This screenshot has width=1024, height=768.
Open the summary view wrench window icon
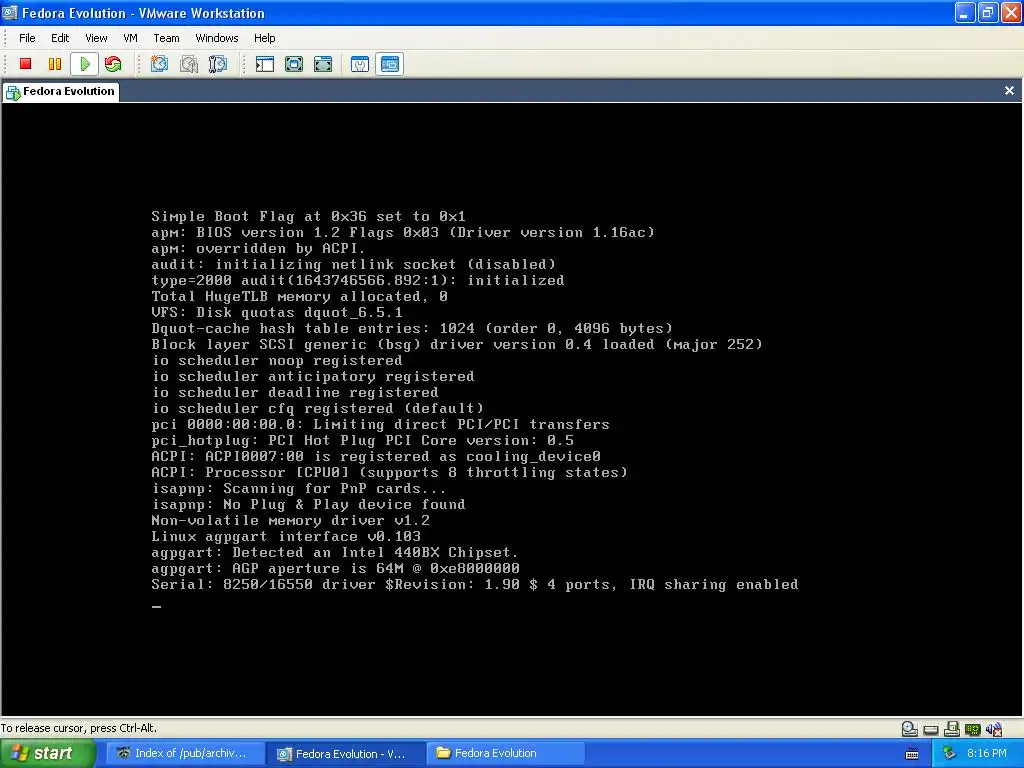[360, 64]
